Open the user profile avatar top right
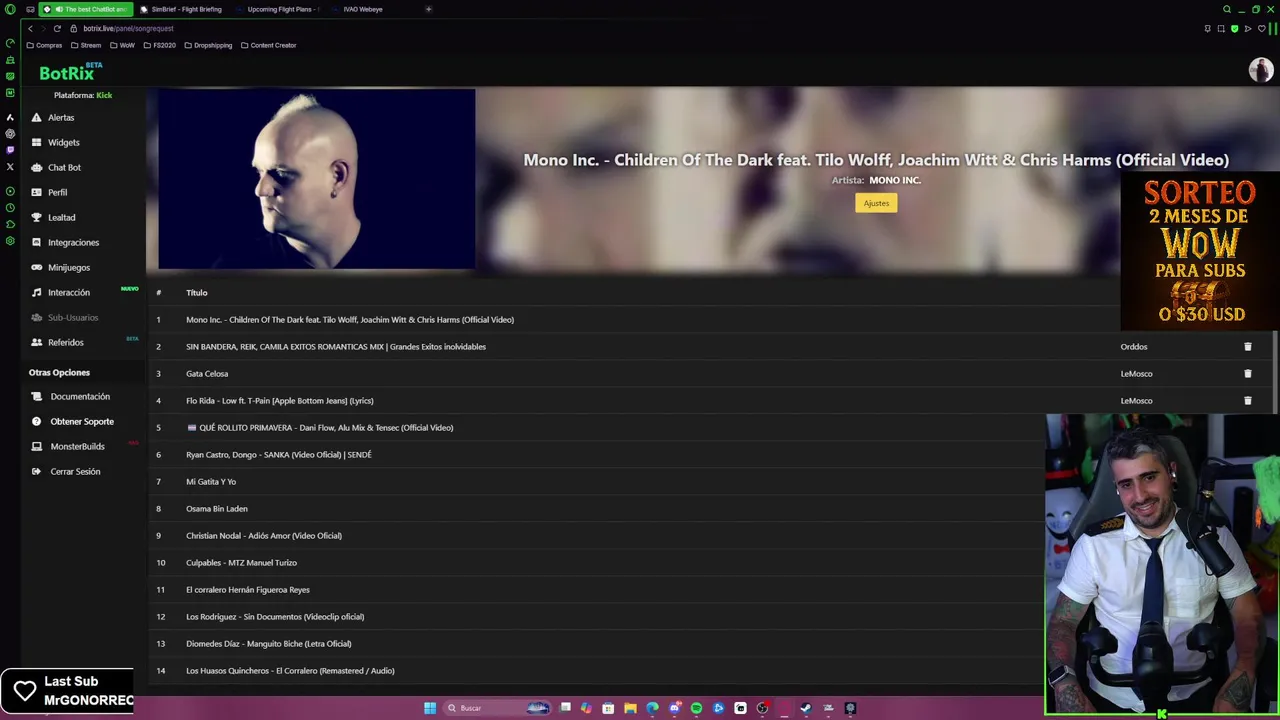Viewport: 1280px width, 720px height. coord(1260,70)
